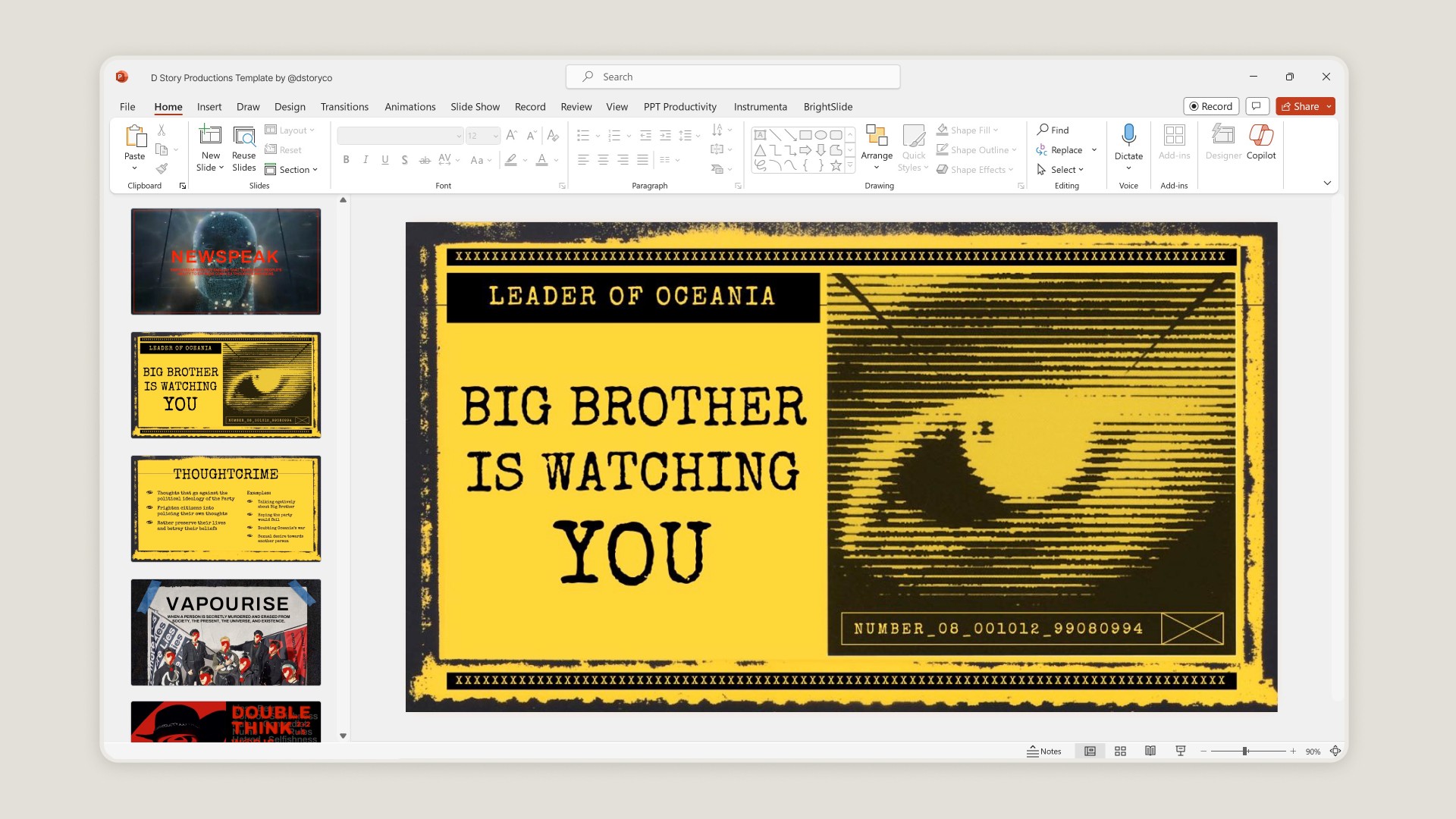The image size is (1456, 819).
Task: Click the Dictate microphone icon
Action: pos(1128,135)
